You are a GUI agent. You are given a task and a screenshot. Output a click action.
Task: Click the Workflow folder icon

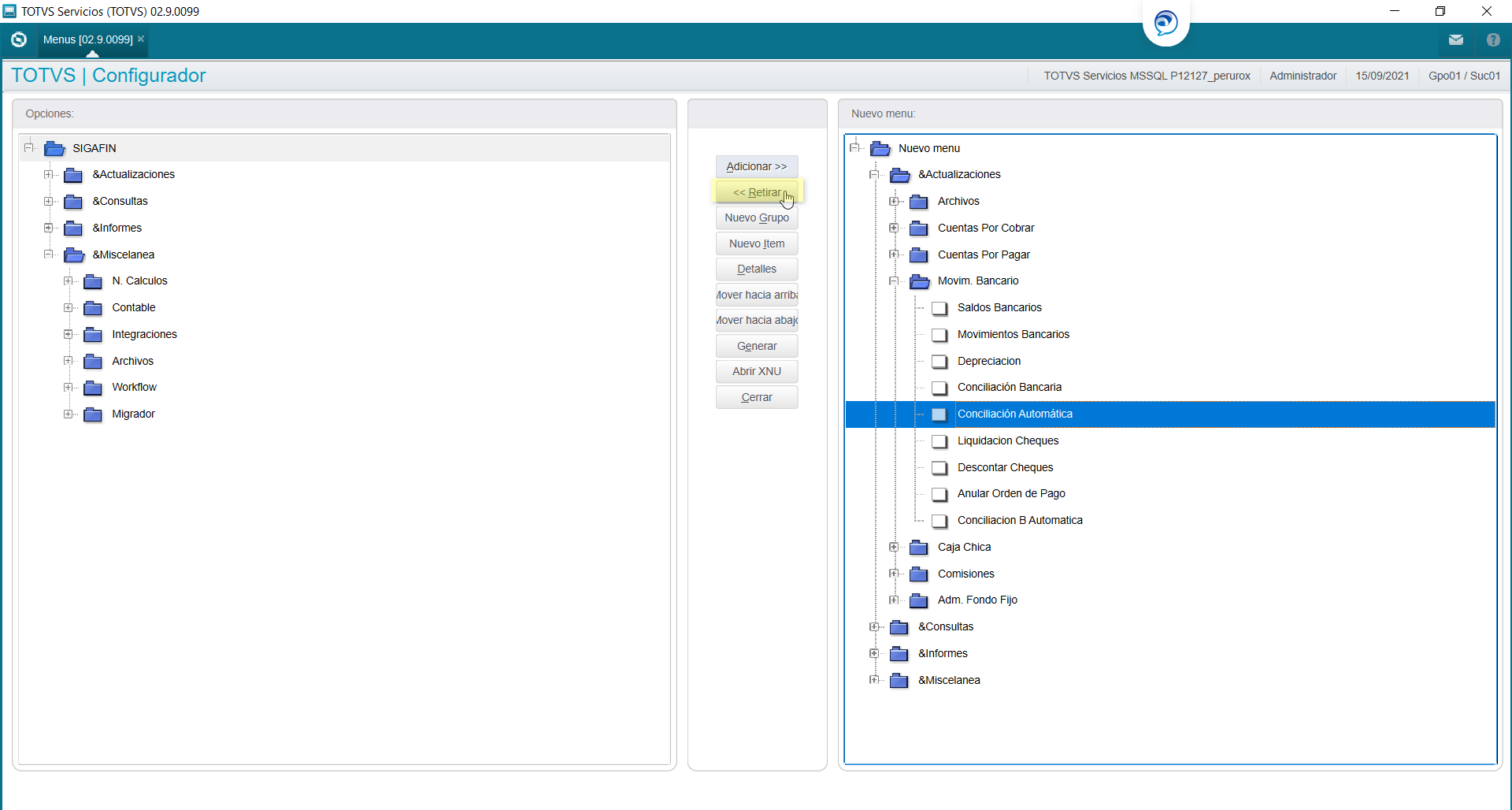(x=93, y=388)
